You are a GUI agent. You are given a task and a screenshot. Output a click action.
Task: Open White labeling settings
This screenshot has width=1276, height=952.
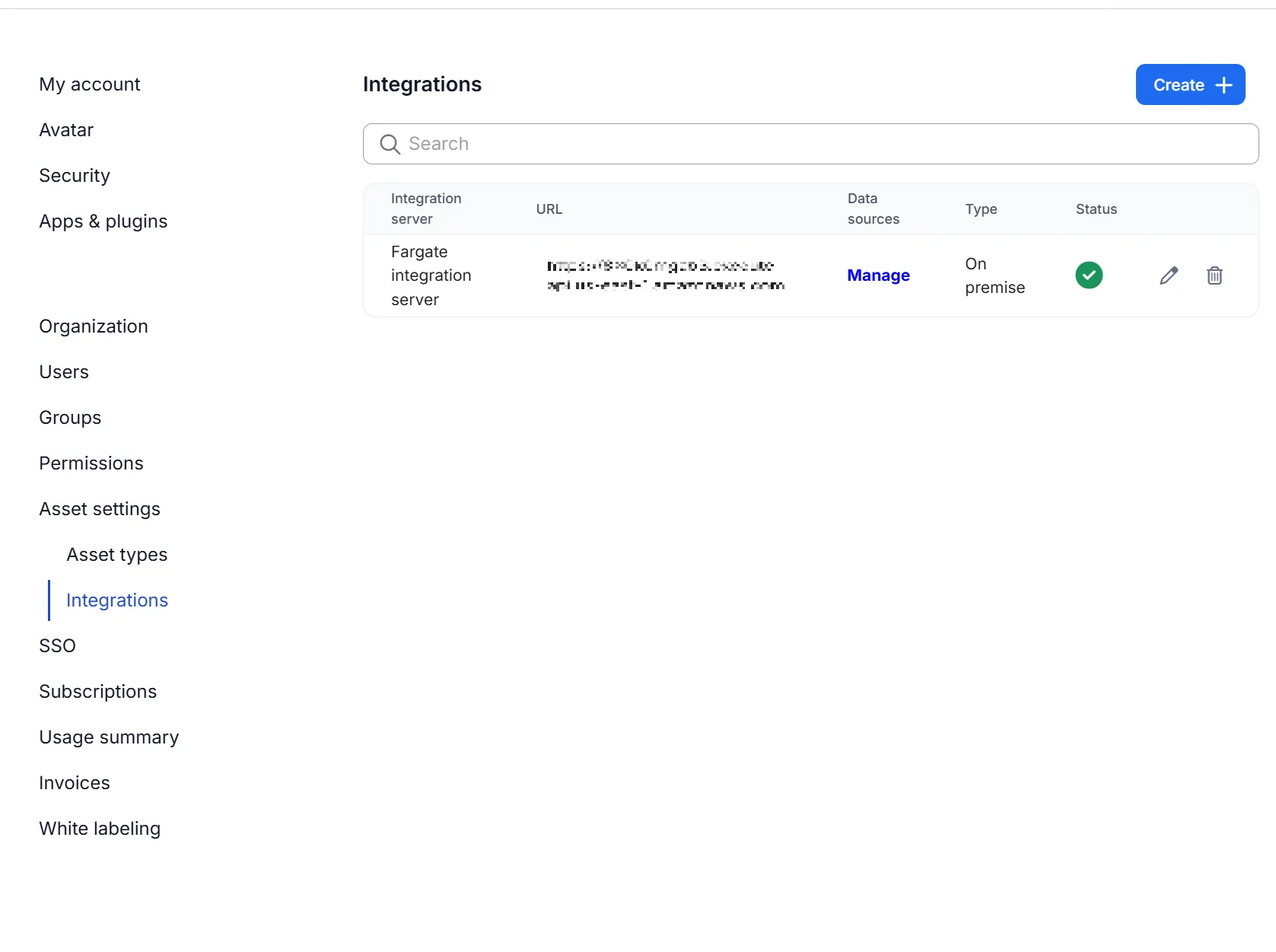pyautogui.click(x=100, y=829)
